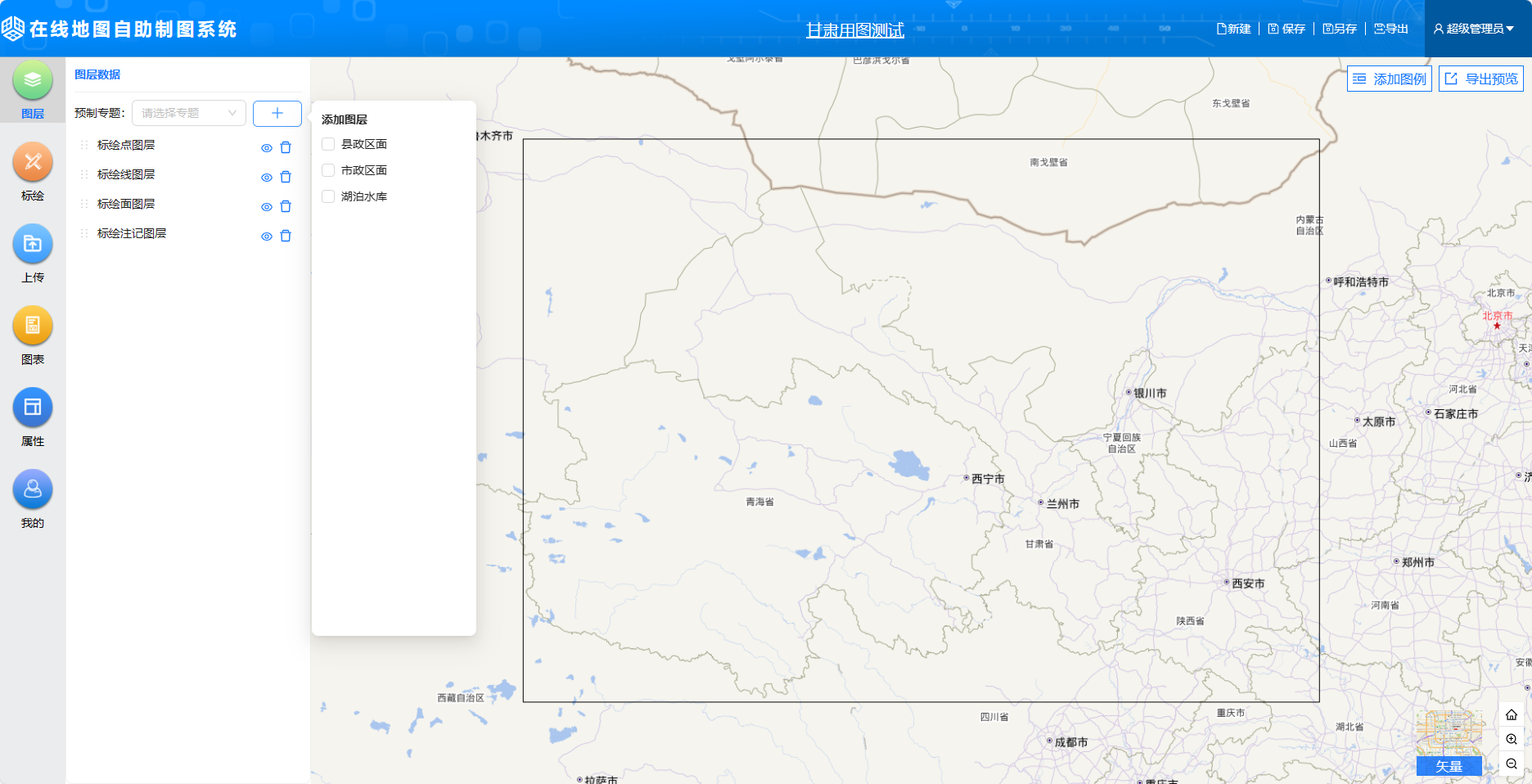Click the 图层数据 panel heading

[x=97, y=74]
